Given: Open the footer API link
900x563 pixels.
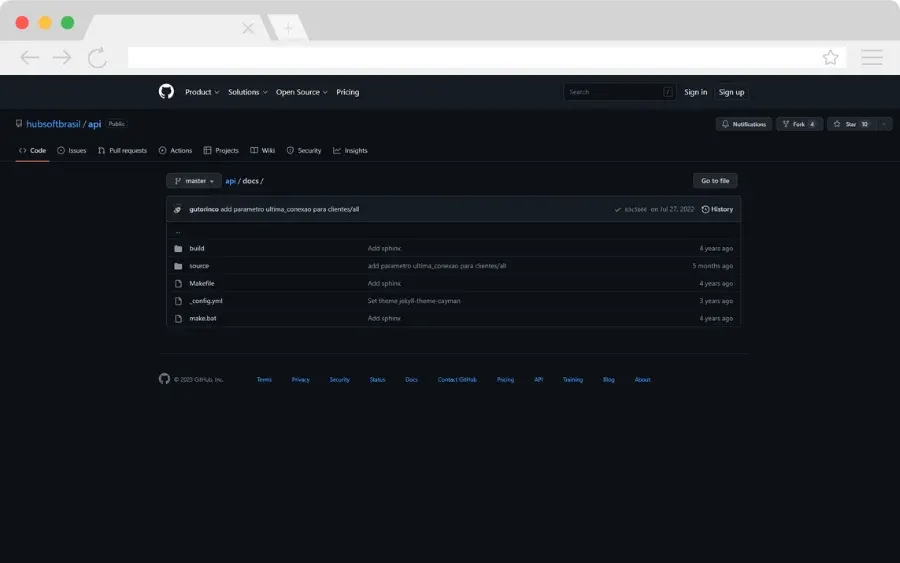Looking at the screenshot, I should [538, 379].
